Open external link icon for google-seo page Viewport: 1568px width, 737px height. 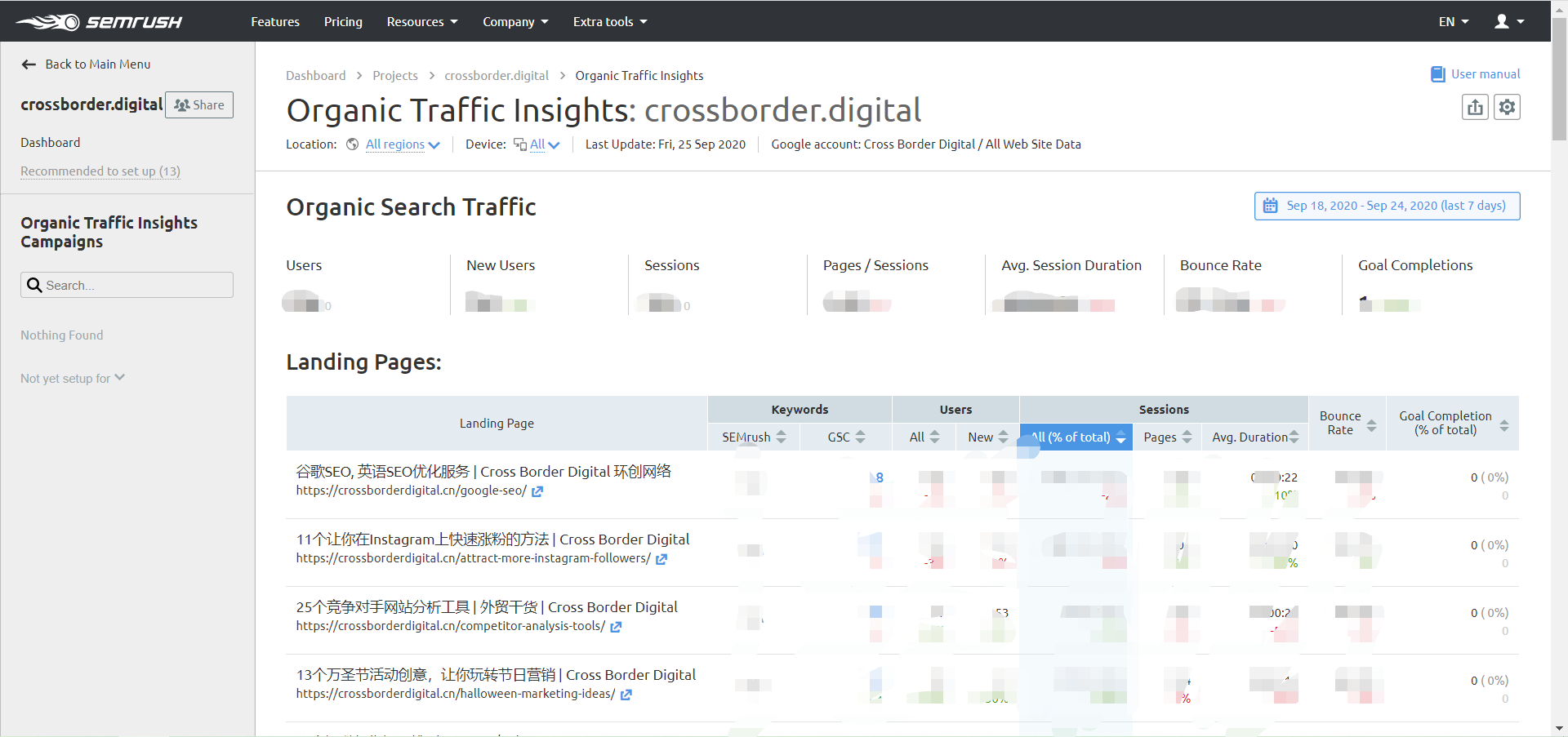537,491
